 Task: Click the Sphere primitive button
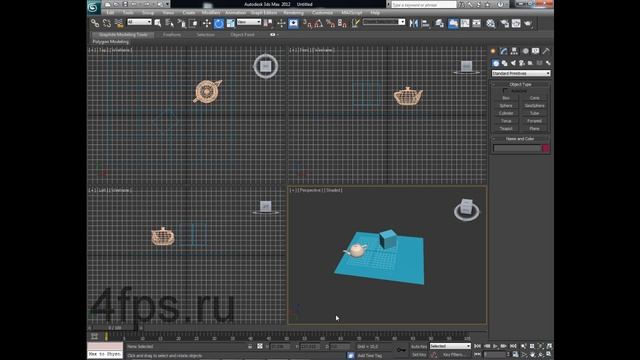point(506,106)
